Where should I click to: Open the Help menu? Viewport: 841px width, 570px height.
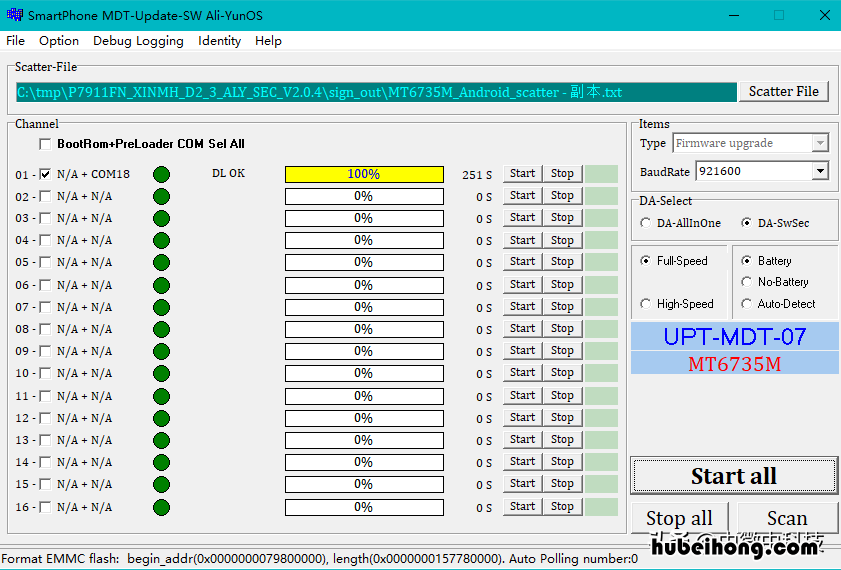click(268, 41)
